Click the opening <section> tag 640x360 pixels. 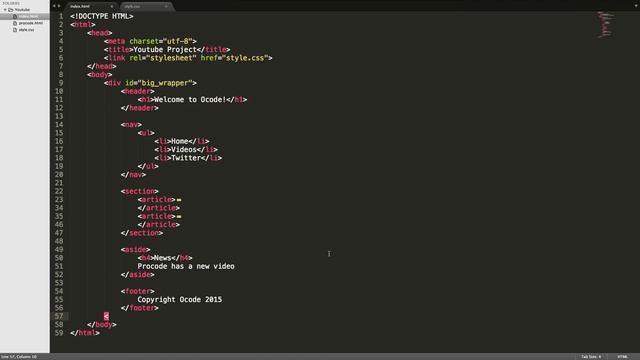[140, 191]
